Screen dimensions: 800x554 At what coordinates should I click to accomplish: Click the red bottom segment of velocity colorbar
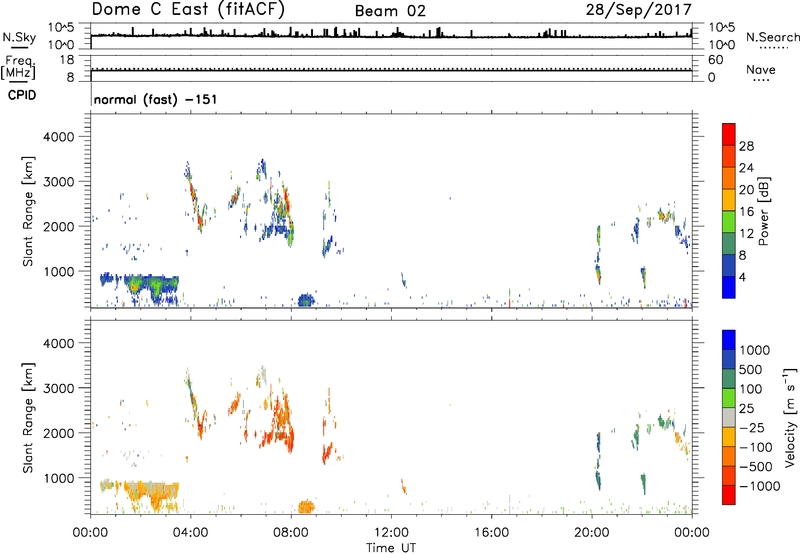click(729, 495)
